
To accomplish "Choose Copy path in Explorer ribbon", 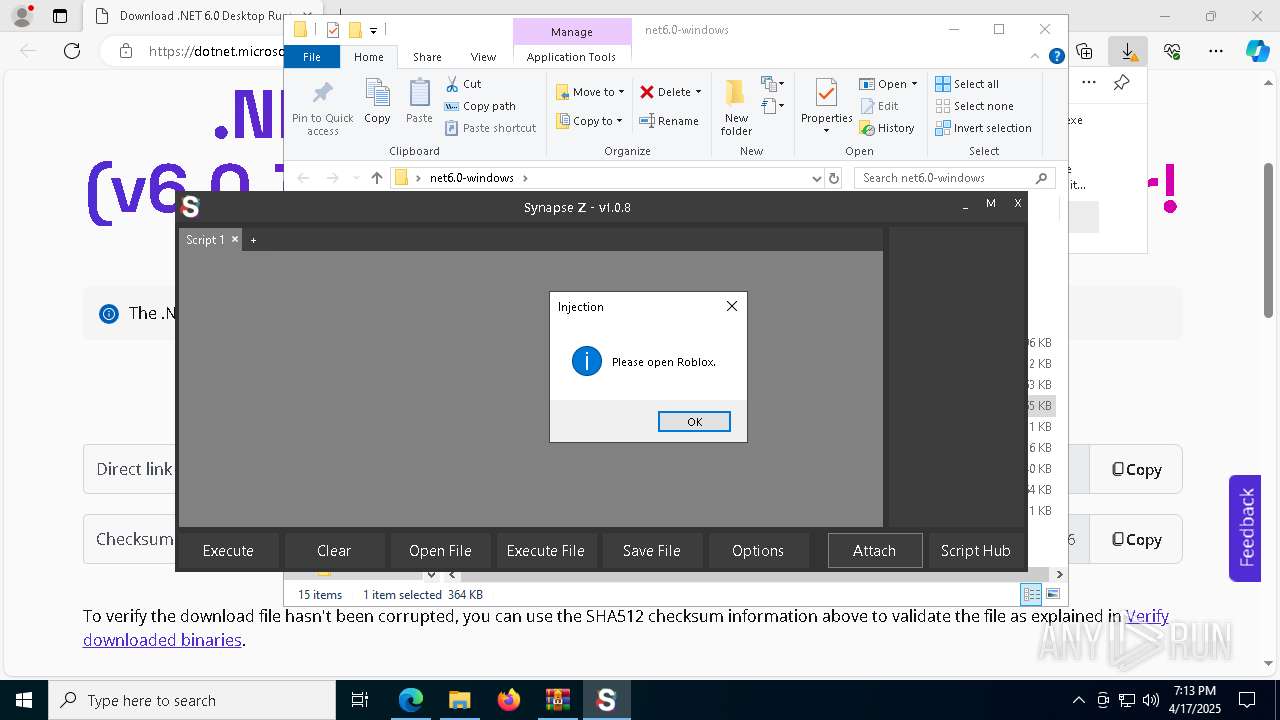I will click(x=480, y=106).
